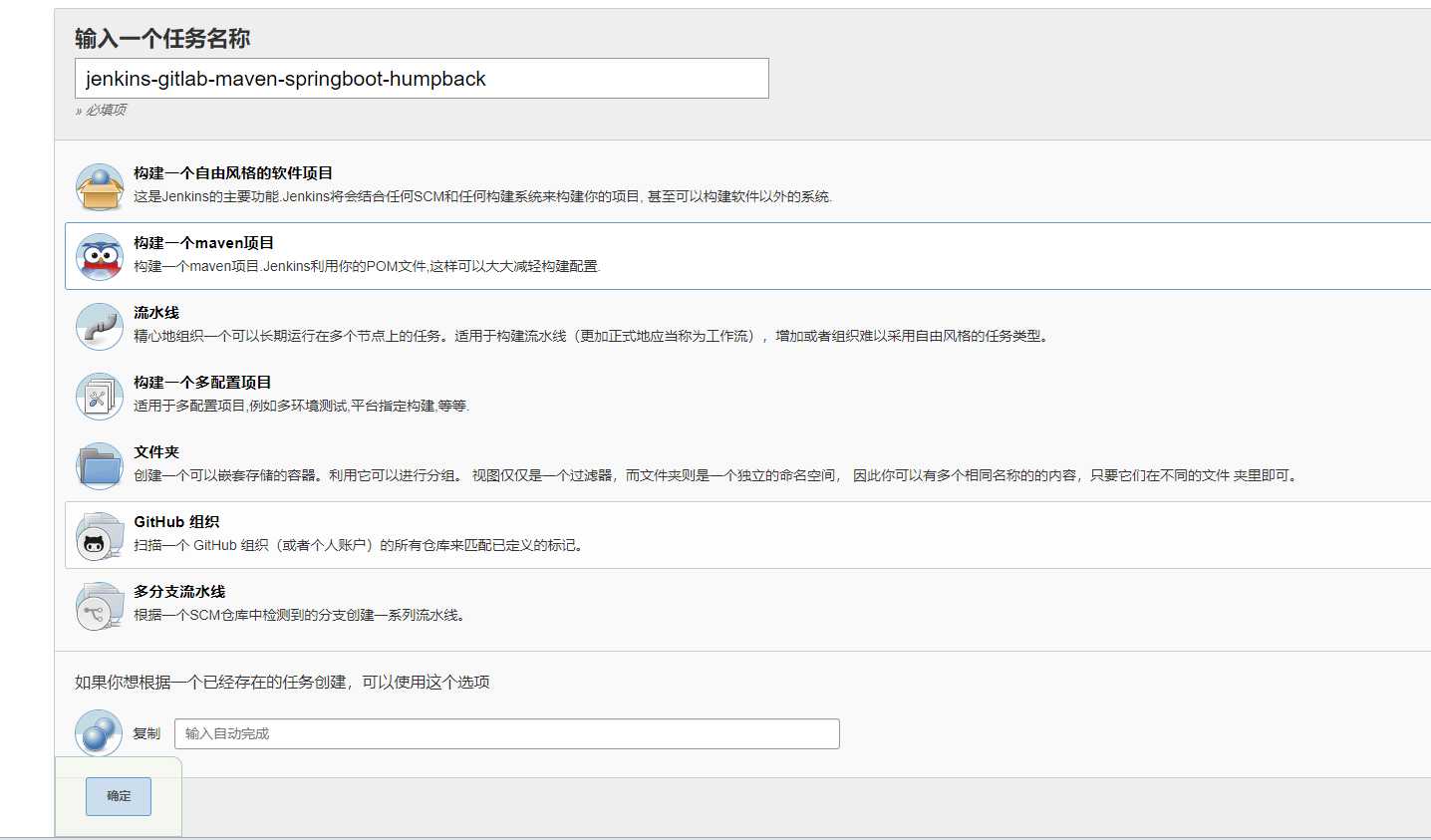Viewport: 1431px width, 840px height.
Task: Select 文件夹 item type title
Action: coord(156,452)
